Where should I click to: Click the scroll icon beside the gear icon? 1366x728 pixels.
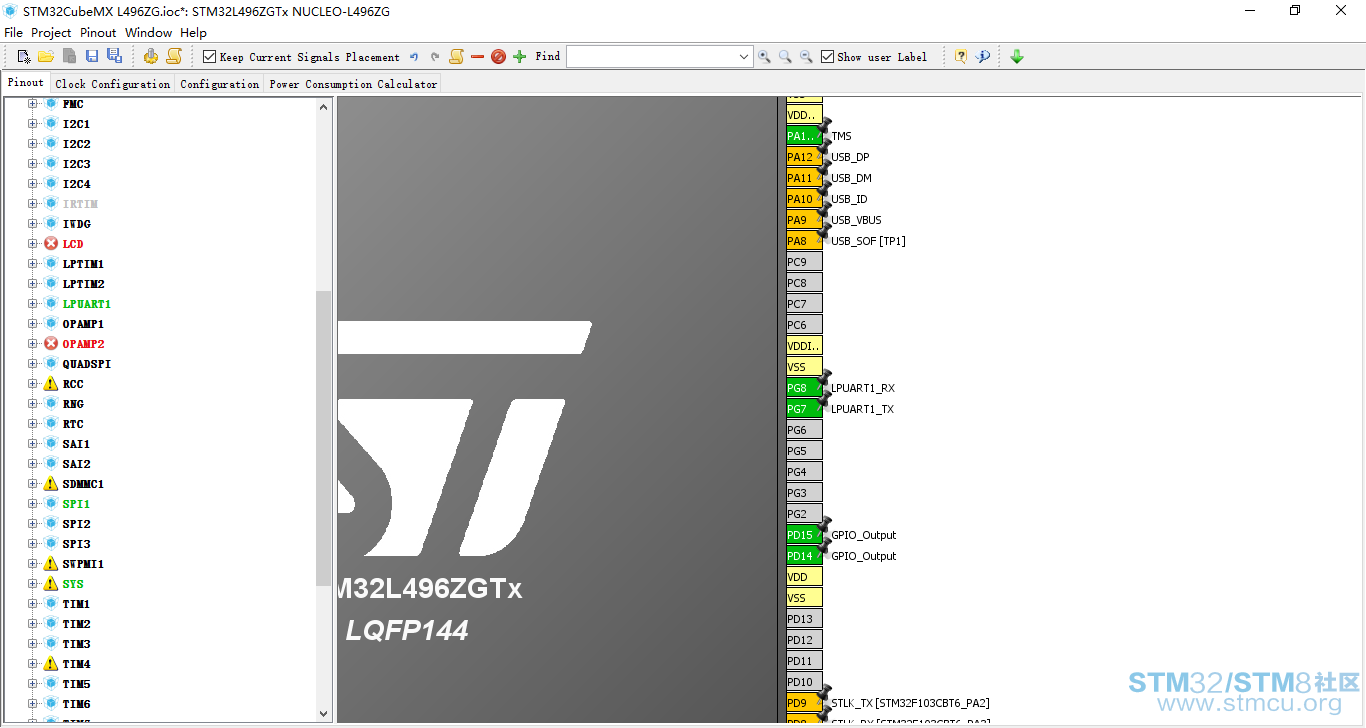[174, 57]
